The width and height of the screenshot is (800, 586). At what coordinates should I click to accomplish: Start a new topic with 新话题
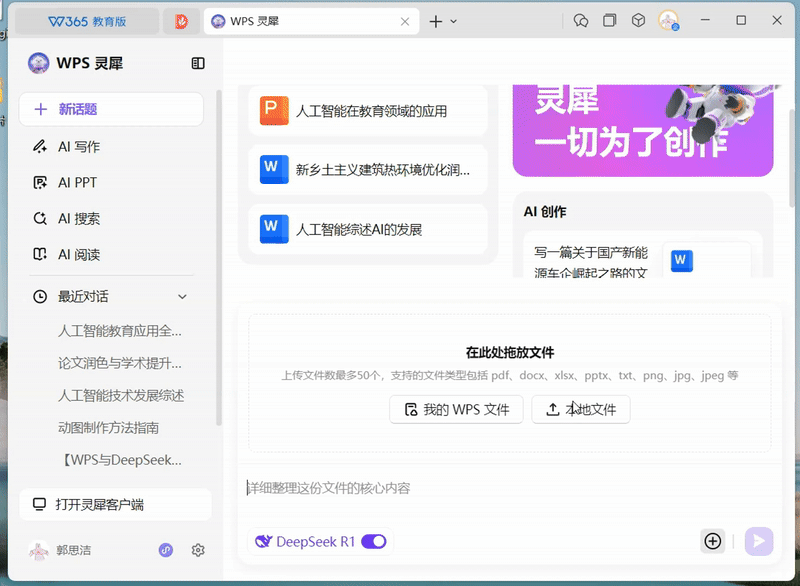click(x=111, y=109)
